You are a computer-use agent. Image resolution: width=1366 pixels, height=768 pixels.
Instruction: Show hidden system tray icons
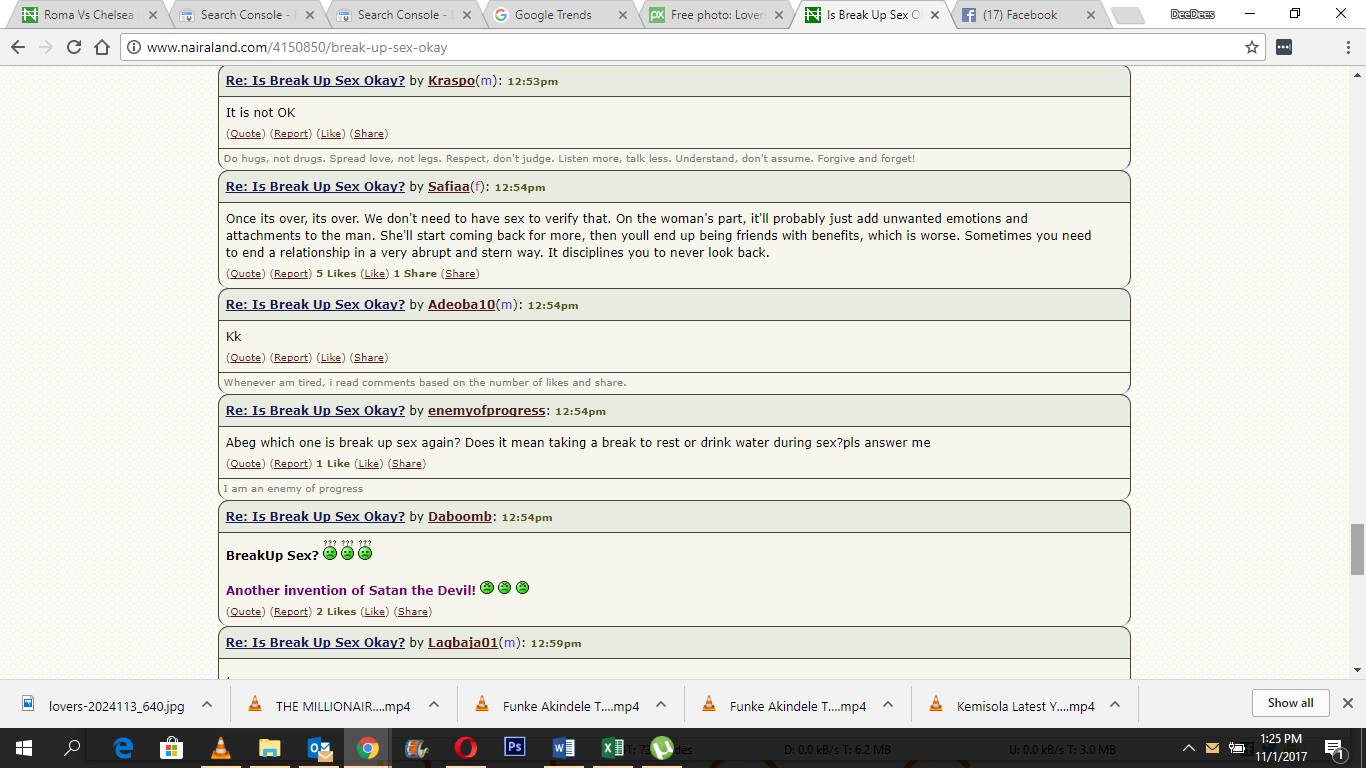1188,748
